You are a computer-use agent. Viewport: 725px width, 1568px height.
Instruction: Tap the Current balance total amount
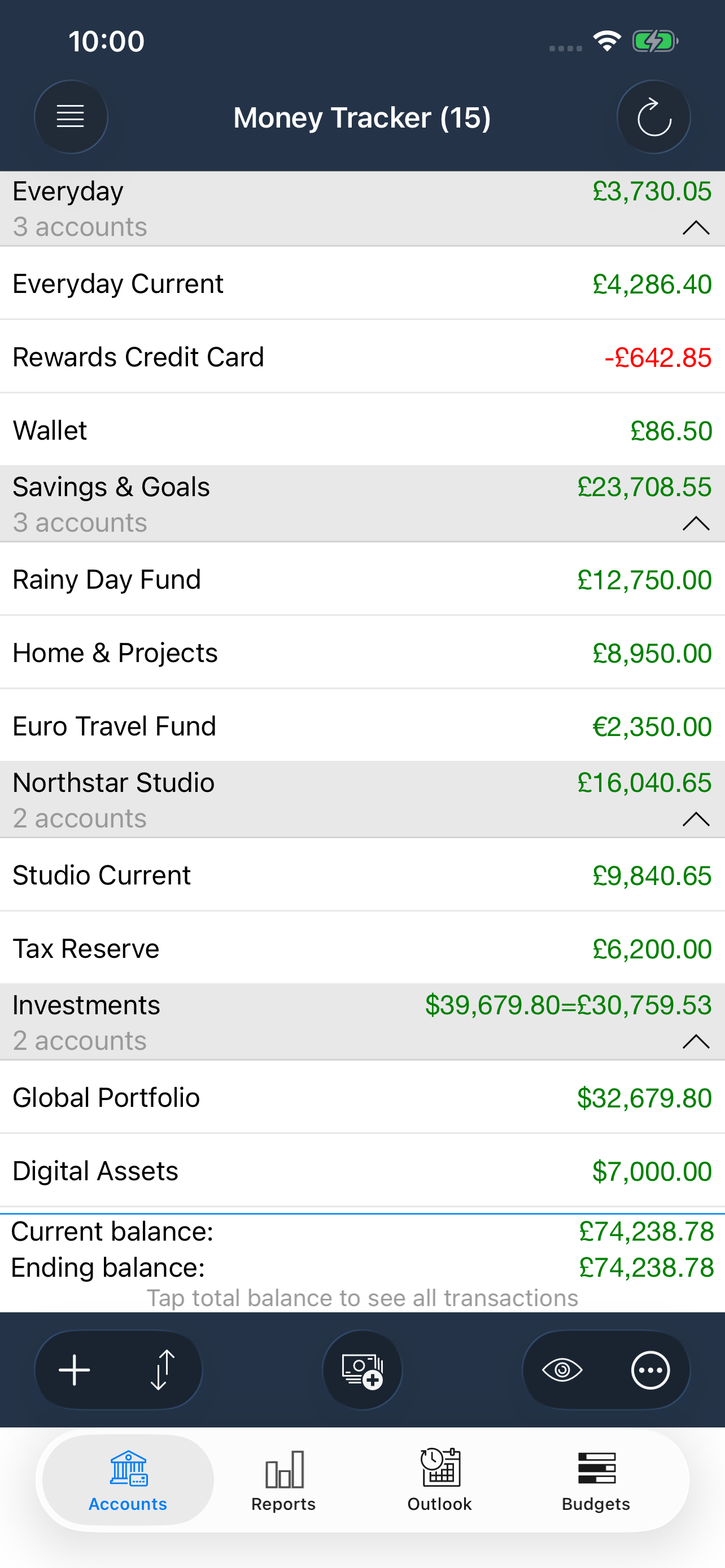(x=646, y=1232)
